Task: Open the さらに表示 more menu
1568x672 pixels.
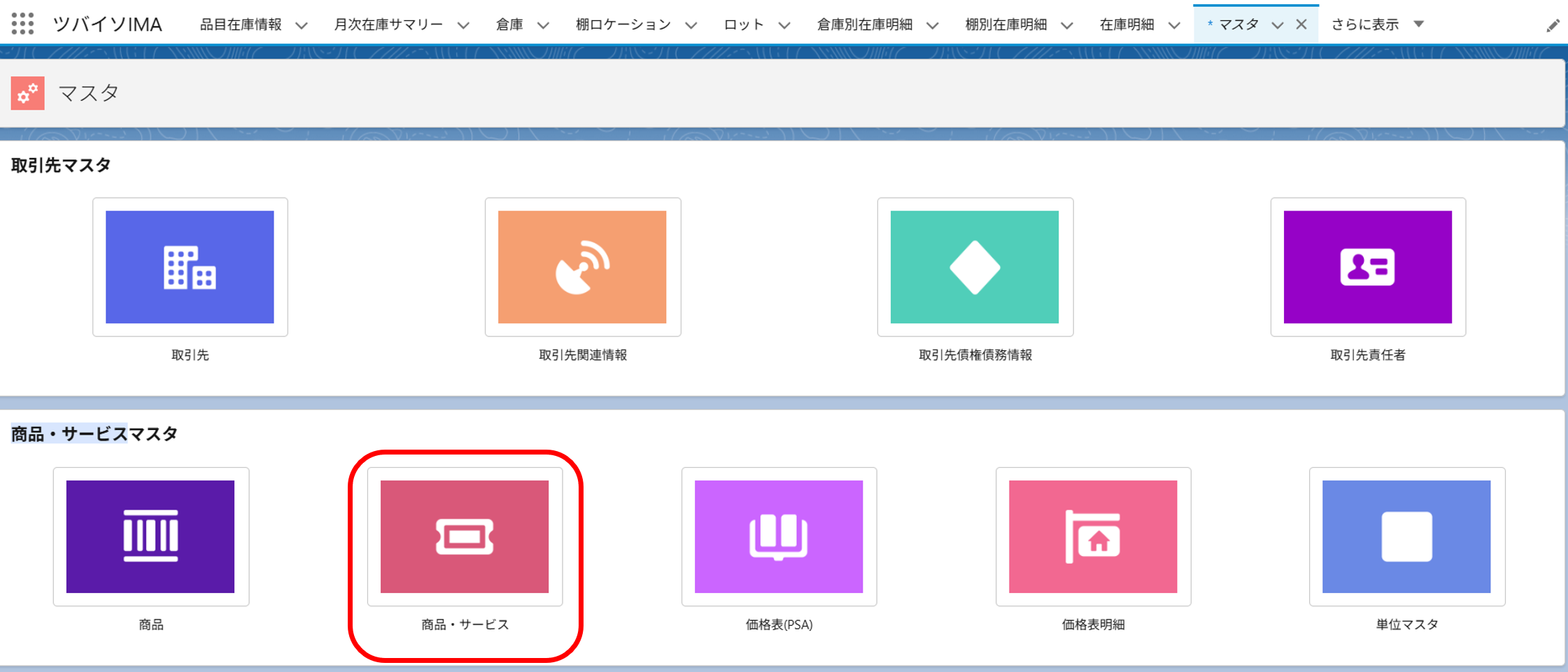Action: tap(1377, 24)
